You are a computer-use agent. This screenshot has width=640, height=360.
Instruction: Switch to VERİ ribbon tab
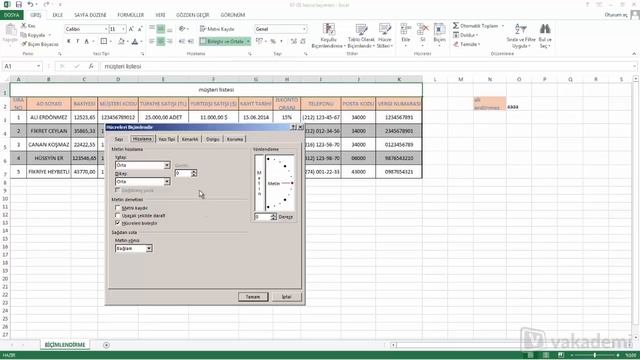pyautogui.click(x=160, y=15)
